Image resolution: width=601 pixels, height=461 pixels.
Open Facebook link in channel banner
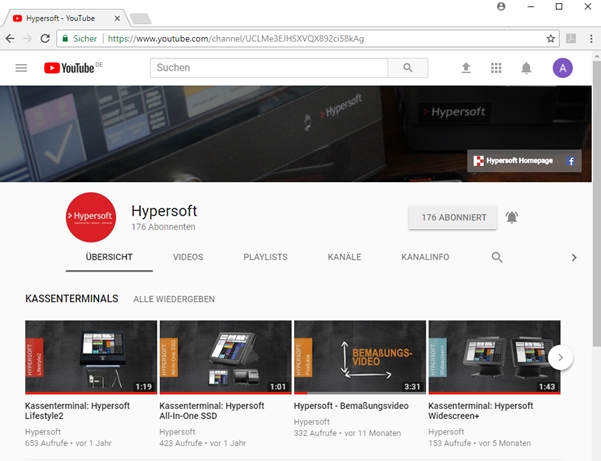pyautogui.click(x=571, y=161)
